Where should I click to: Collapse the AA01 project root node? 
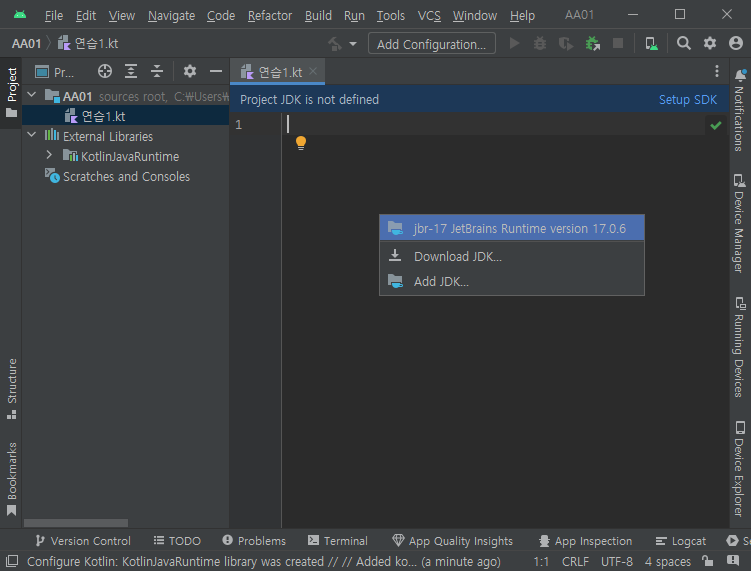(x=32, y=95)
